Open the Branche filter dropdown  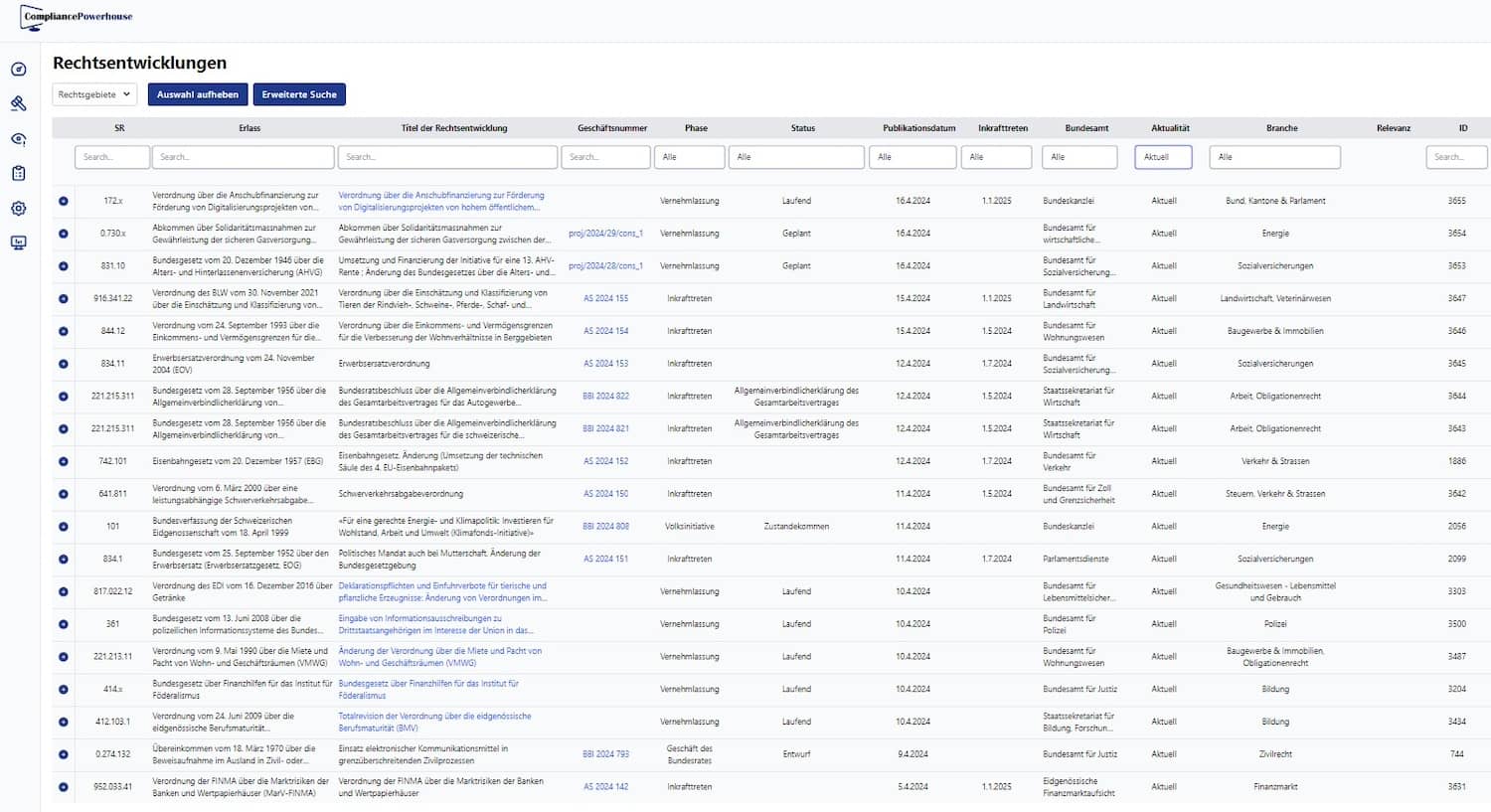point(1274,157)
